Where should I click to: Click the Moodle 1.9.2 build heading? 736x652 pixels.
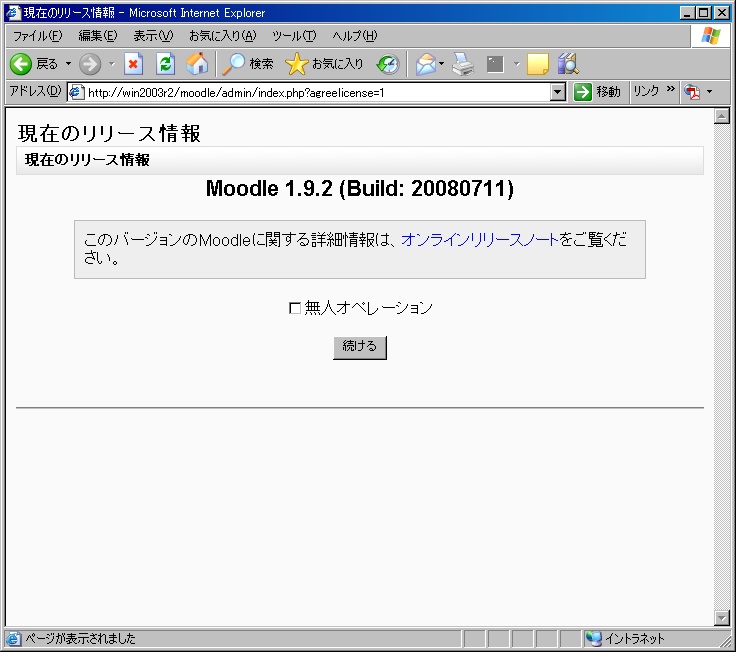pyautogui.click(x=360, y=189)
